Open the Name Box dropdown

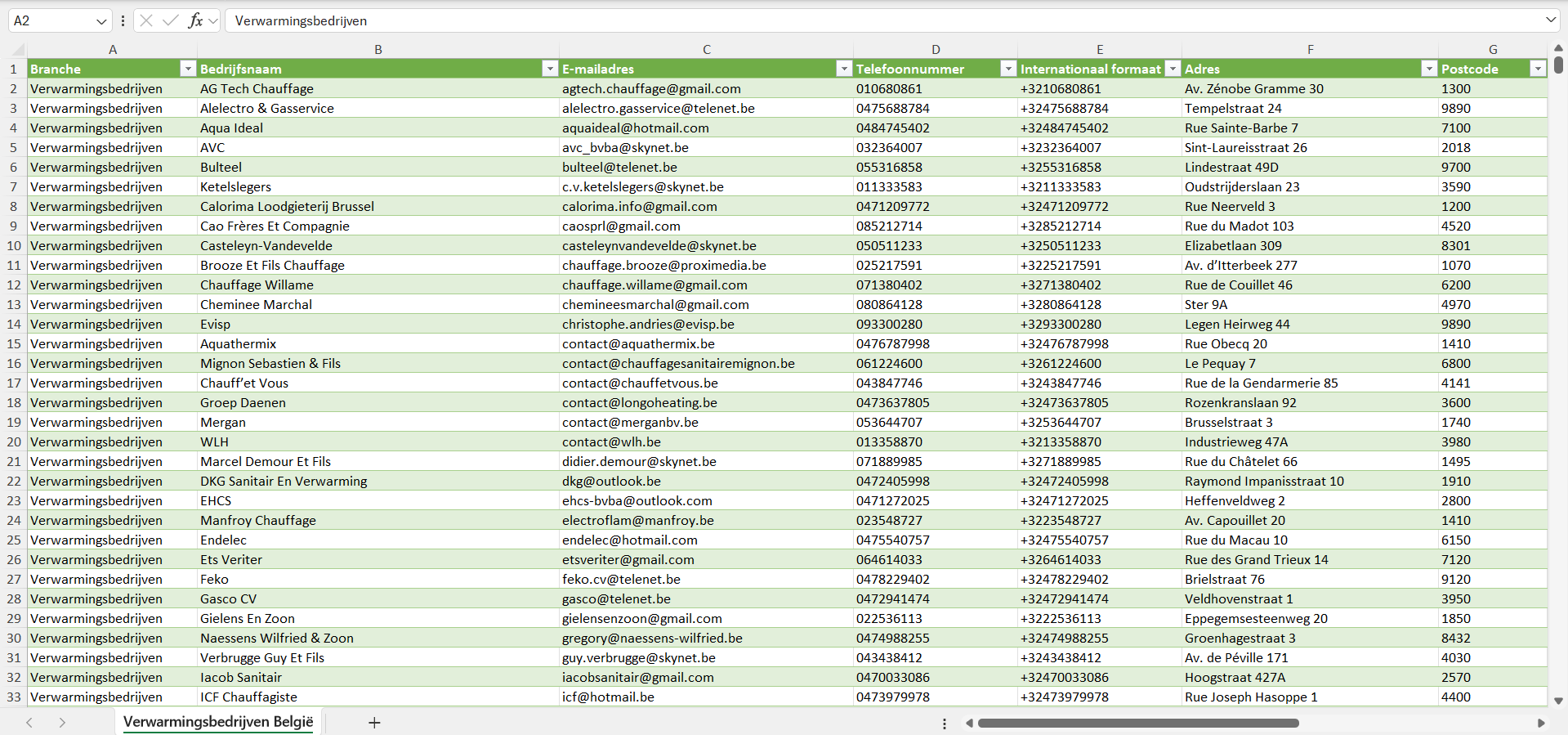(x=101, y=20)
